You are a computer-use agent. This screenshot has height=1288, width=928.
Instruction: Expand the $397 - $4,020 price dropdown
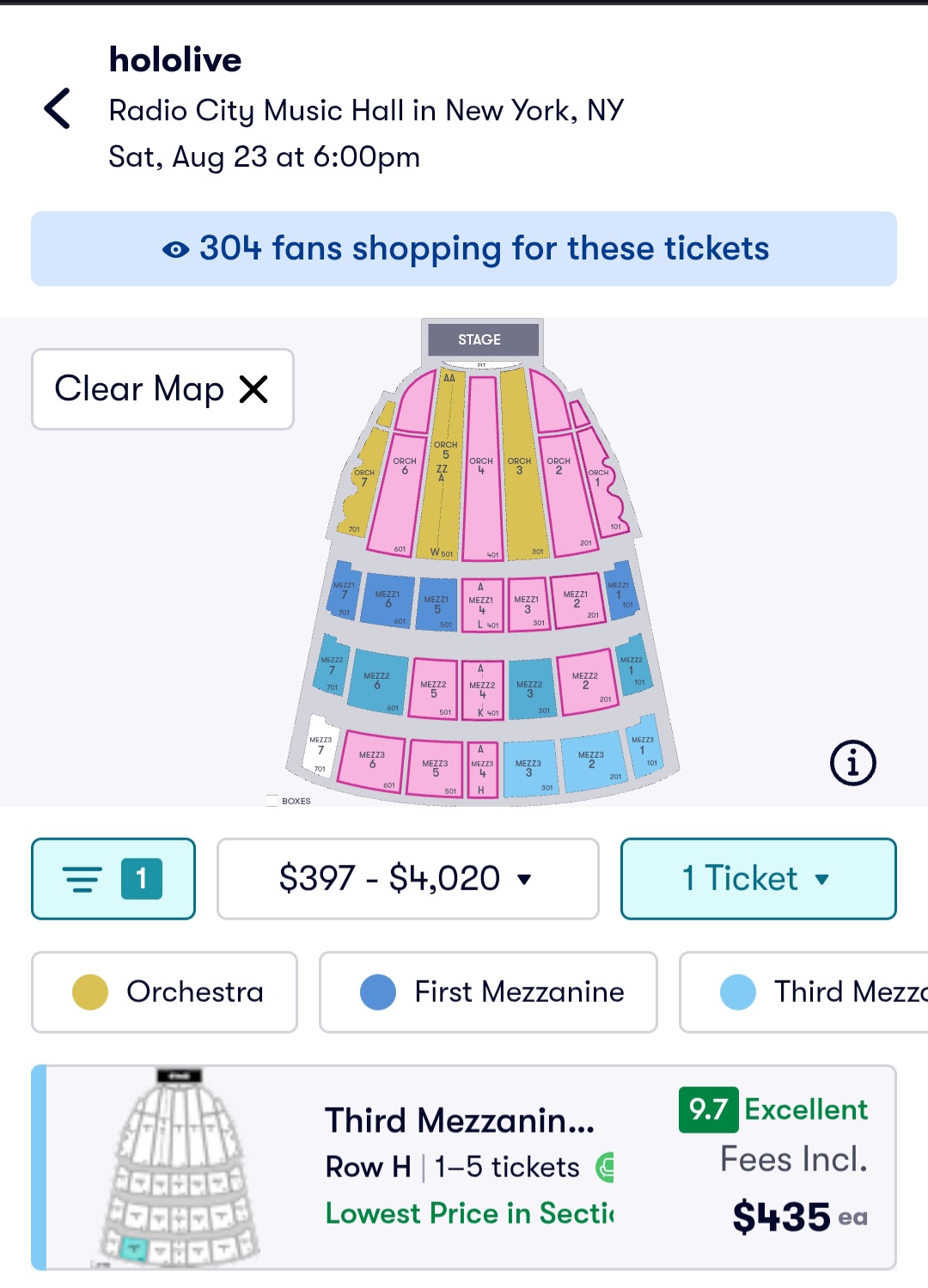coord(407,878)
